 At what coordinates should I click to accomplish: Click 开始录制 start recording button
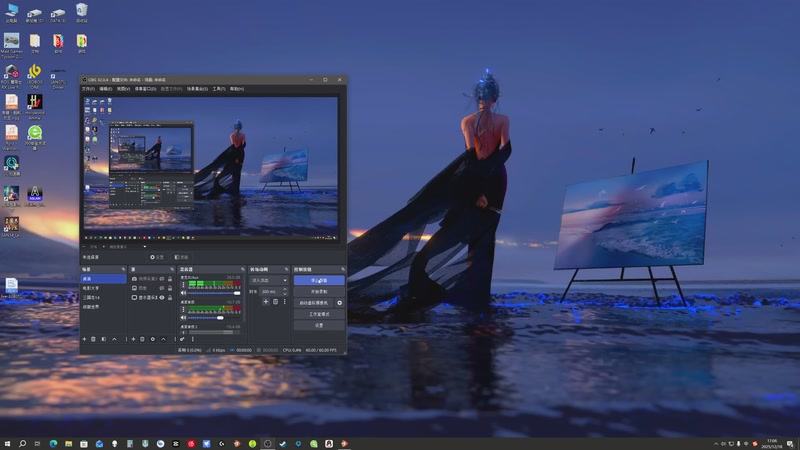pyautogui.click(x=319, y=292)
